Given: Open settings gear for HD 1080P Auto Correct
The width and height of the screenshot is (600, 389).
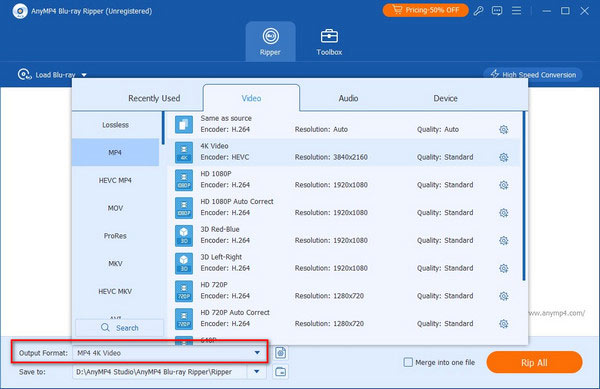Looking at the screenshot, I should click(504, 213).
